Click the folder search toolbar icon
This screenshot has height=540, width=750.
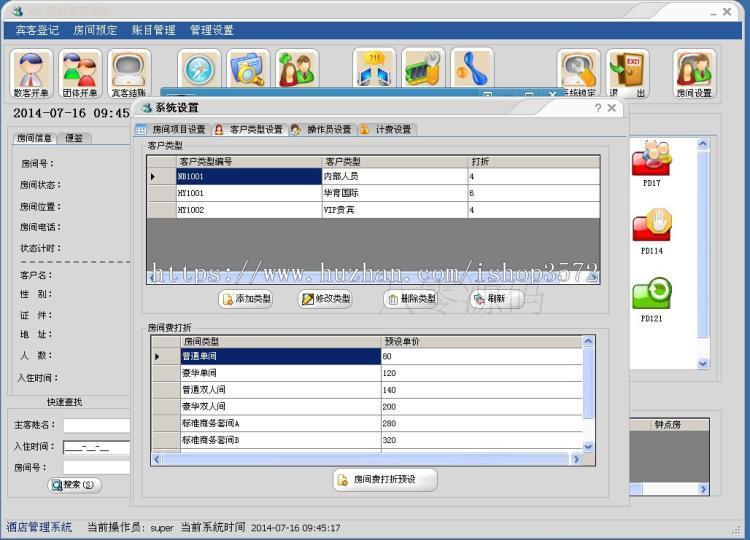coord(248,69)
